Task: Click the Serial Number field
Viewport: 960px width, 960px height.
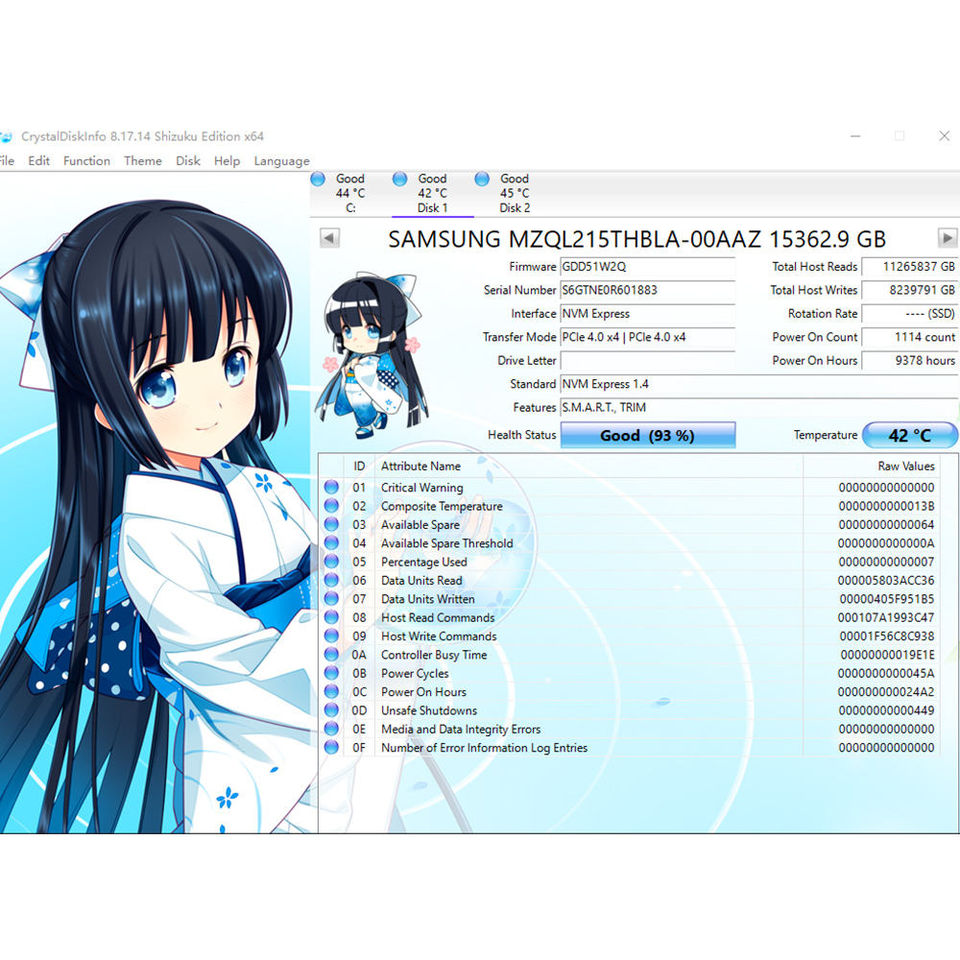Action: pos(647,290)
